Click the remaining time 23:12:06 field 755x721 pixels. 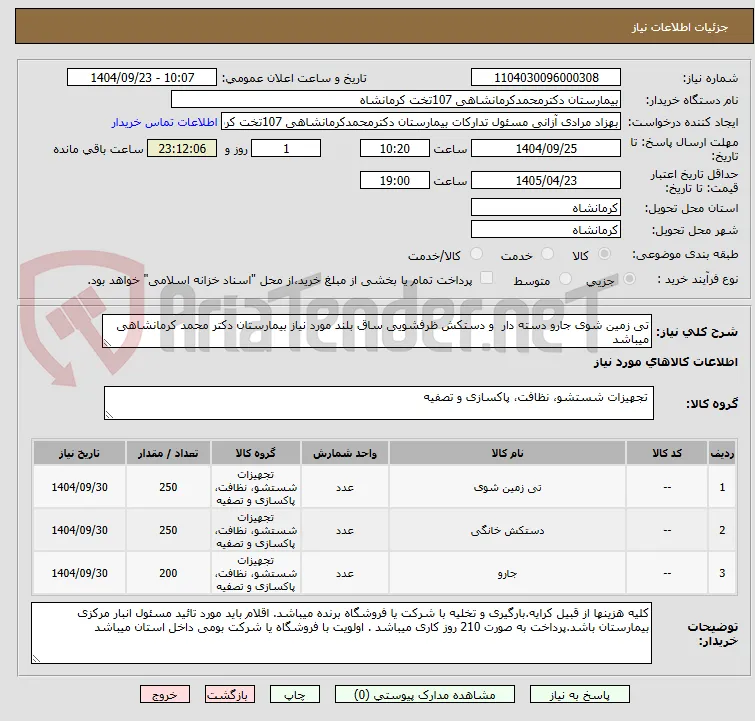coord(182,148)
